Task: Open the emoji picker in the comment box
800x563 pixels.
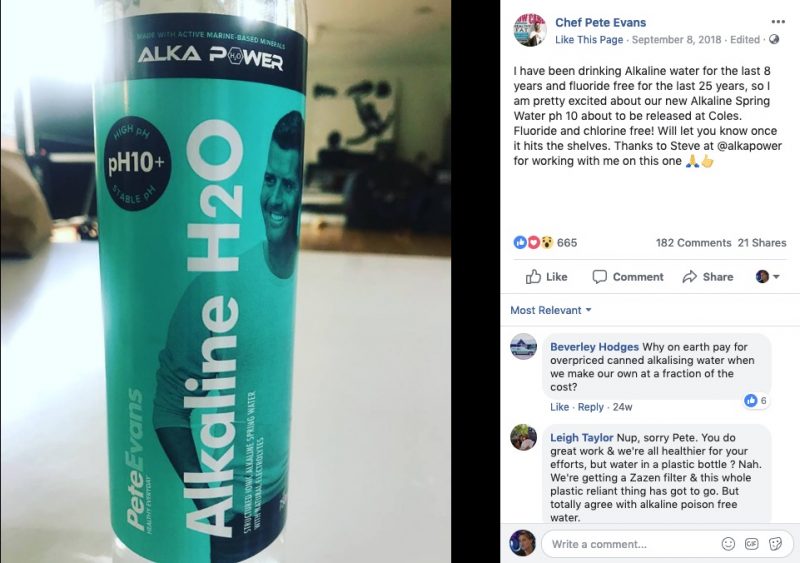Action: pos(728,544)
